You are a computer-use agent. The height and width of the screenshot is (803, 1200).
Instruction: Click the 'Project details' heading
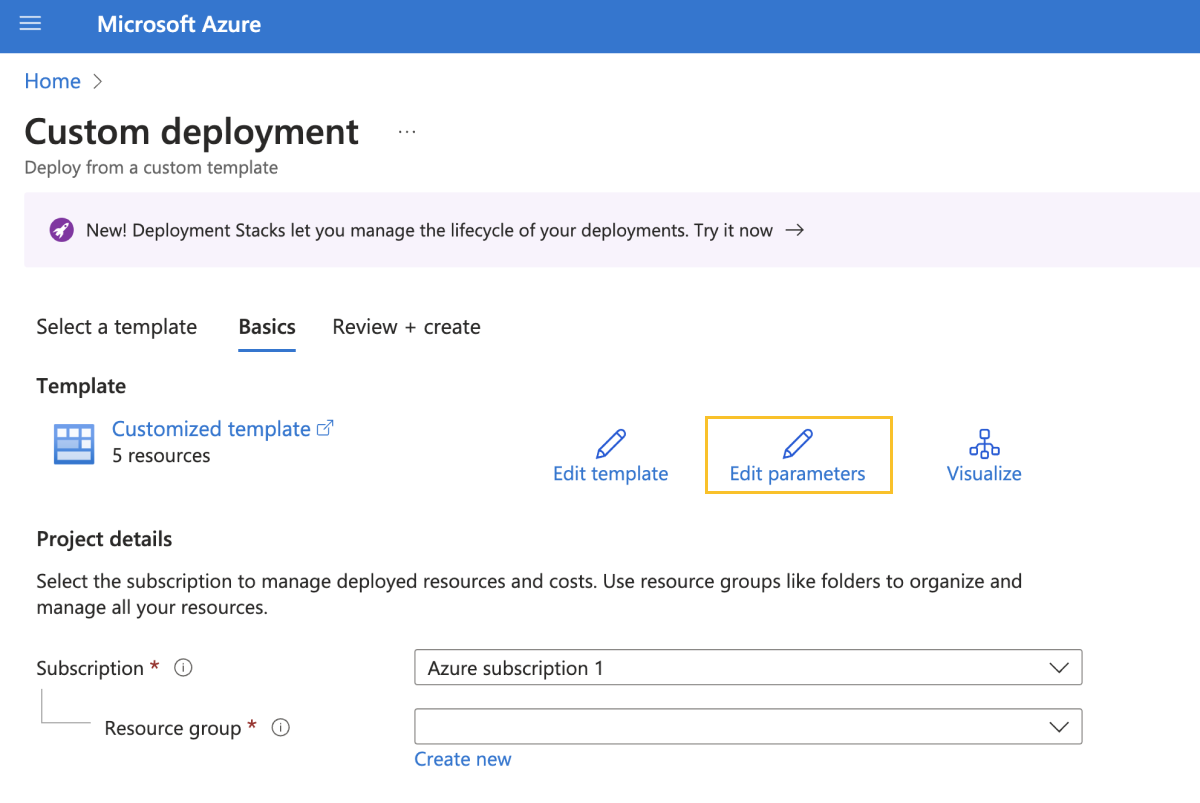pyautogui.click(x=104, y=539)
